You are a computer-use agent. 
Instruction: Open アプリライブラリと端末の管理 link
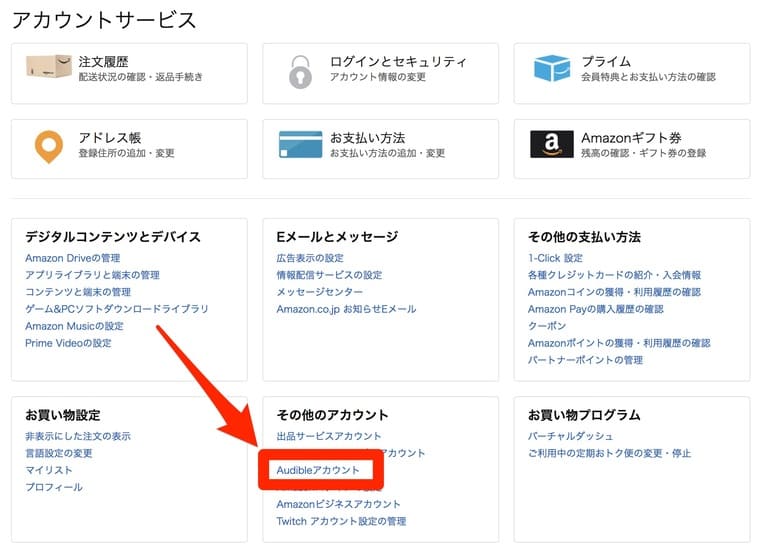(x=93, y=275)
